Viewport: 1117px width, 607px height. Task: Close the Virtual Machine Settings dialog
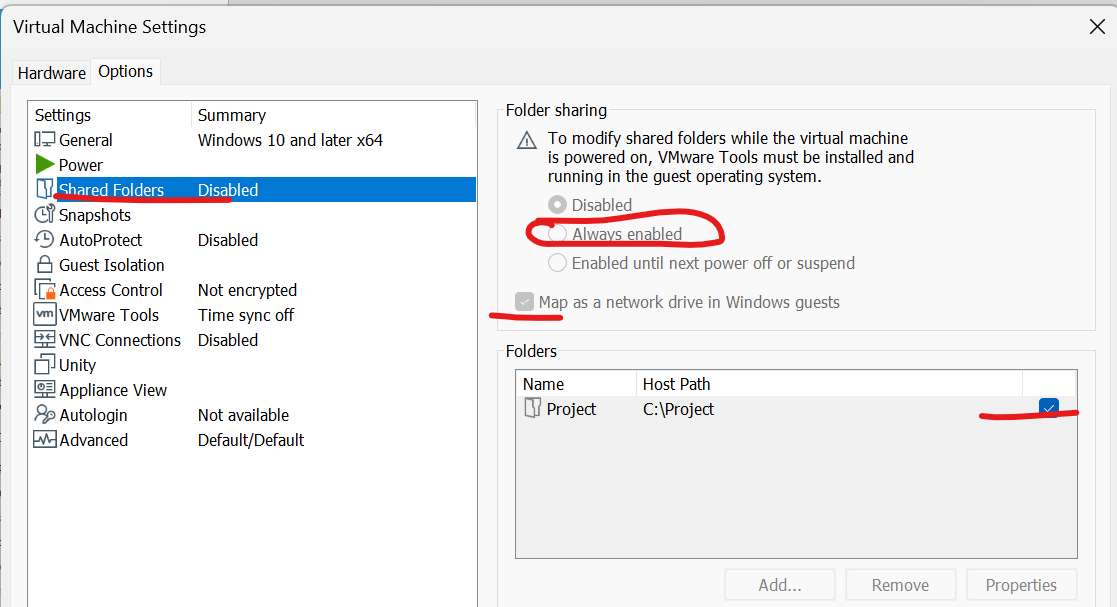tap(1097, 27)
